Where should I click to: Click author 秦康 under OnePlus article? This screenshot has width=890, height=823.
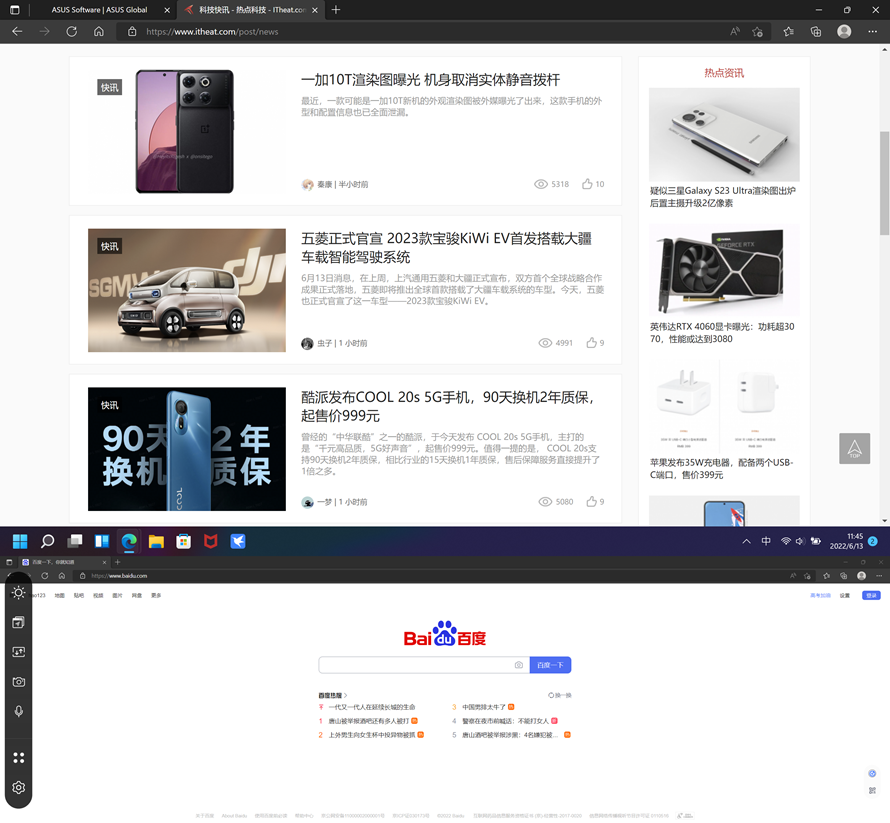pyautogui.click(x=324, y=184)
